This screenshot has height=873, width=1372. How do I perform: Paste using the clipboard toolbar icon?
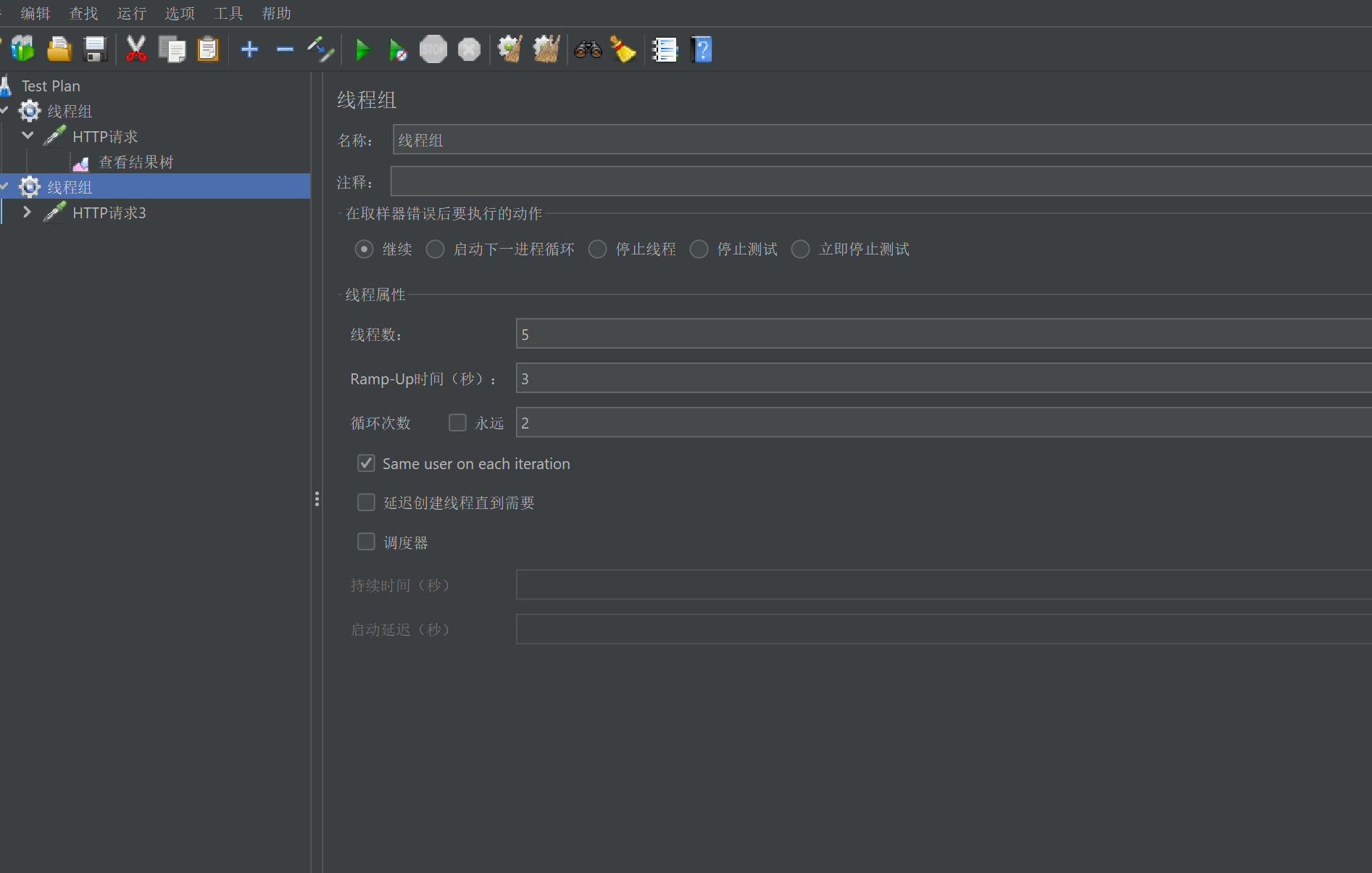click(208, 49)
